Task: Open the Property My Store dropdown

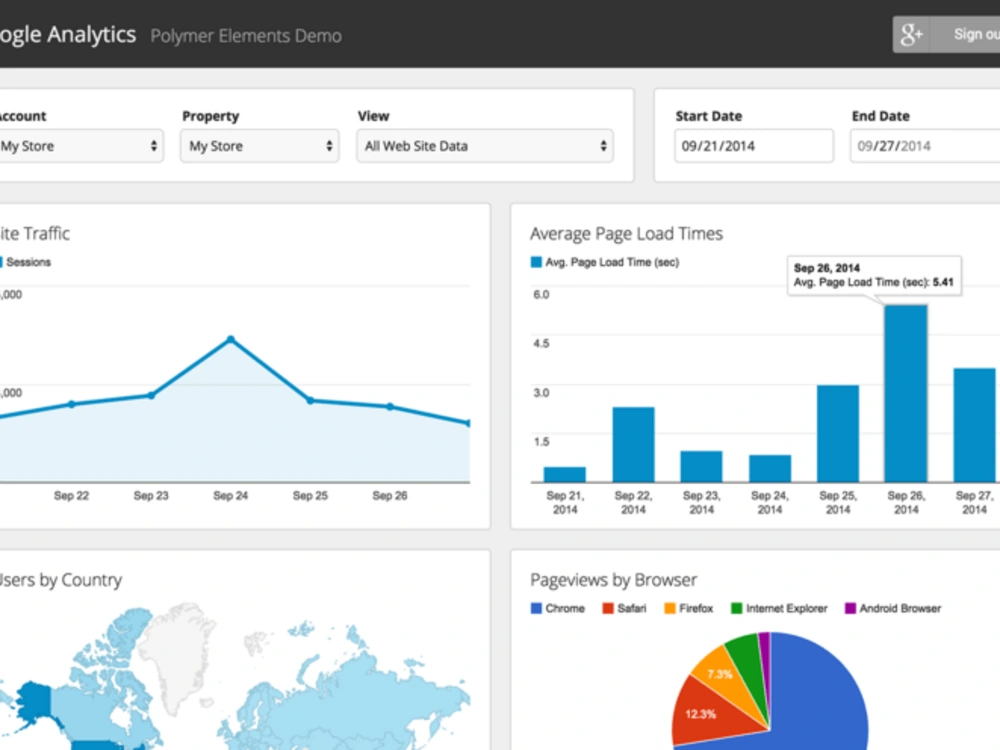Action: point(260,146)
